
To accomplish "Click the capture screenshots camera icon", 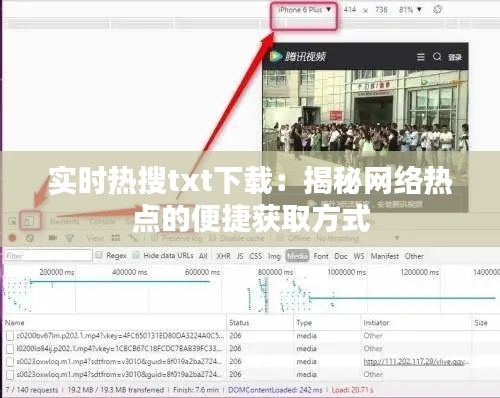I will [x=53, y=238].
